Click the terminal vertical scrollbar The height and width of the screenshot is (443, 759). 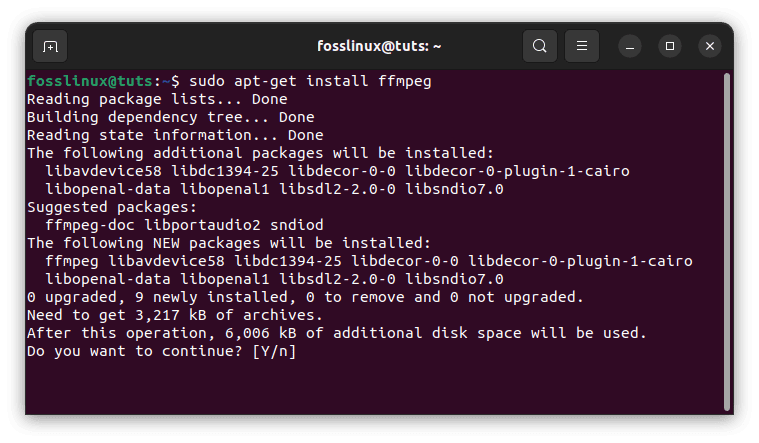tap(727, 241)
